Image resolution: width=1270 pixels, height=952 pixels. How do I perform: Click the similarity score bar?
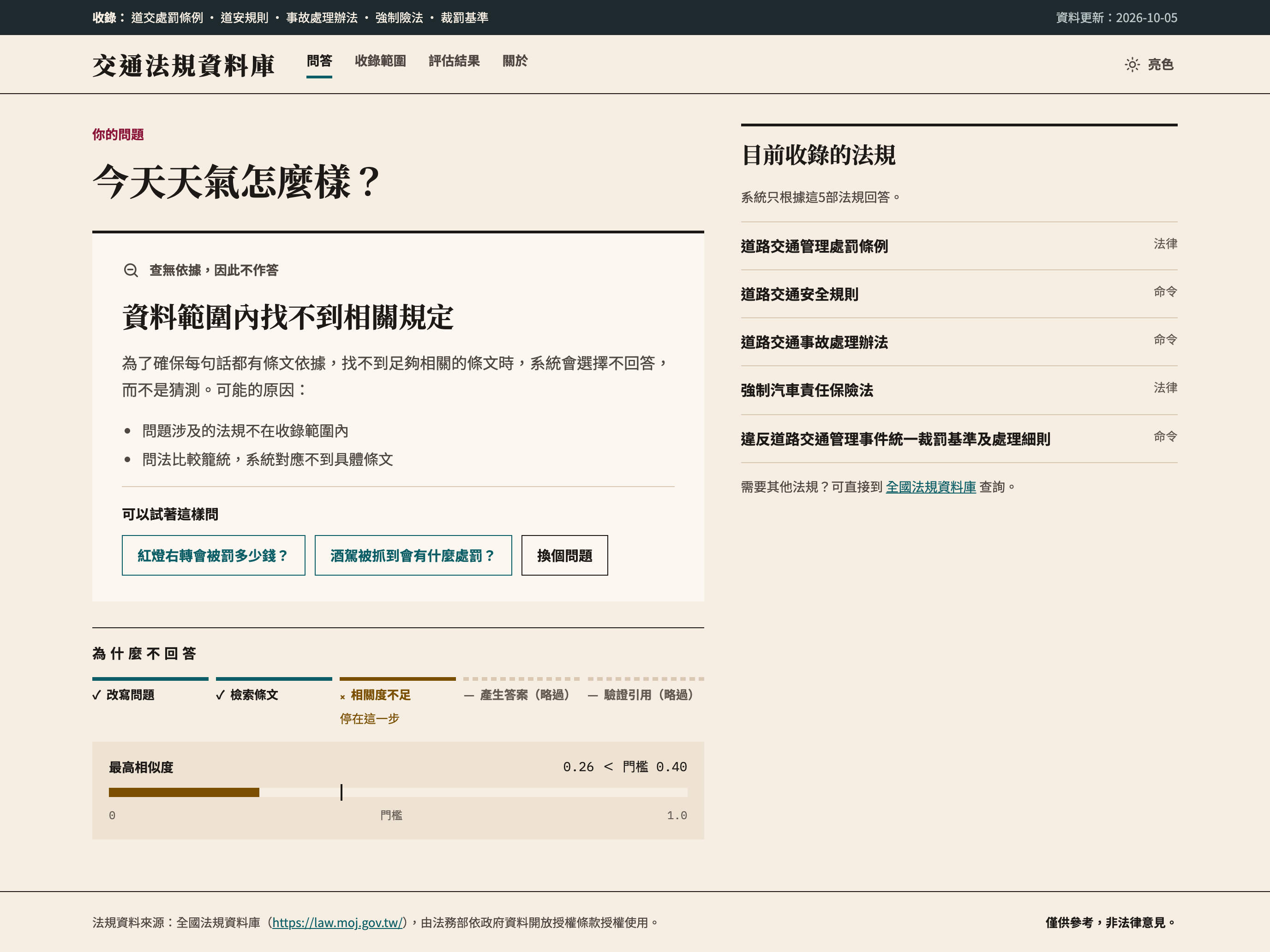tap(398, 792)
